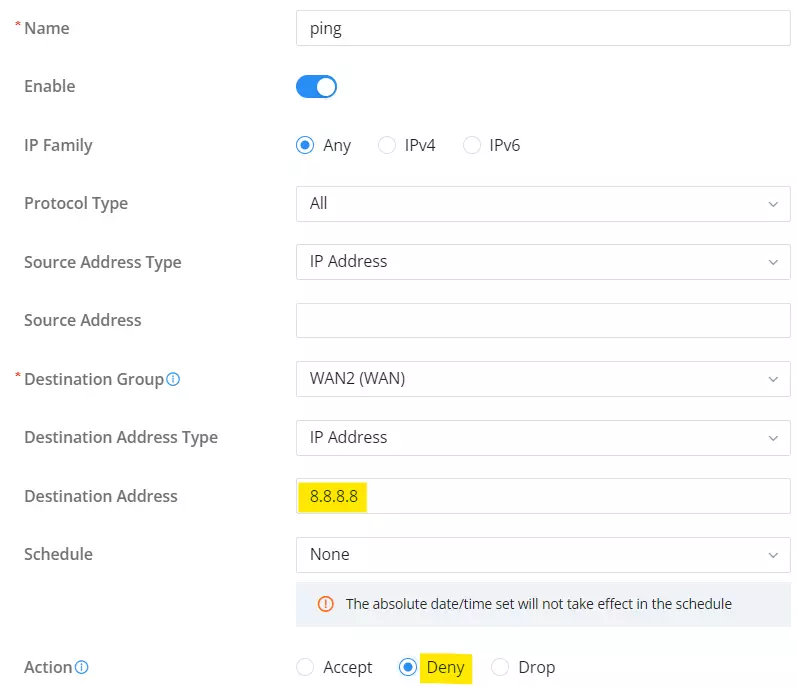The width and height of the screenshot is (797, 687).
Task: Toggle the Enable switch off
Action: click(x=316, y=86)
